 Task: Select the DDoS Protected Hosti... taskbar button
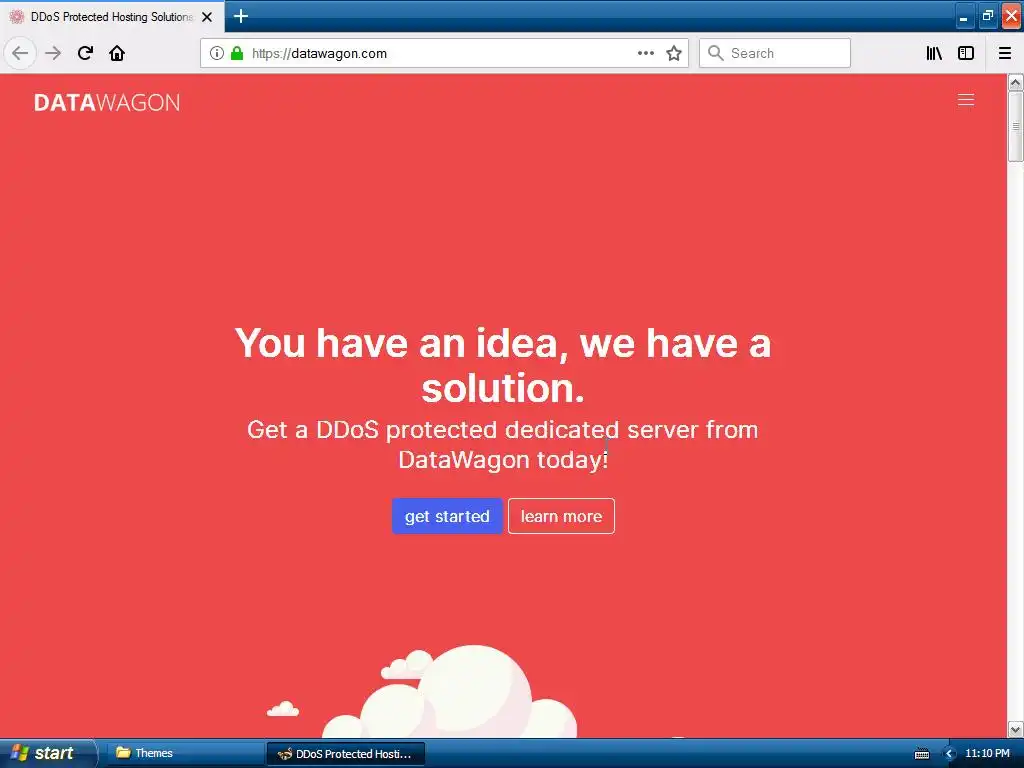pyautogui.click(x=345, y=754)
